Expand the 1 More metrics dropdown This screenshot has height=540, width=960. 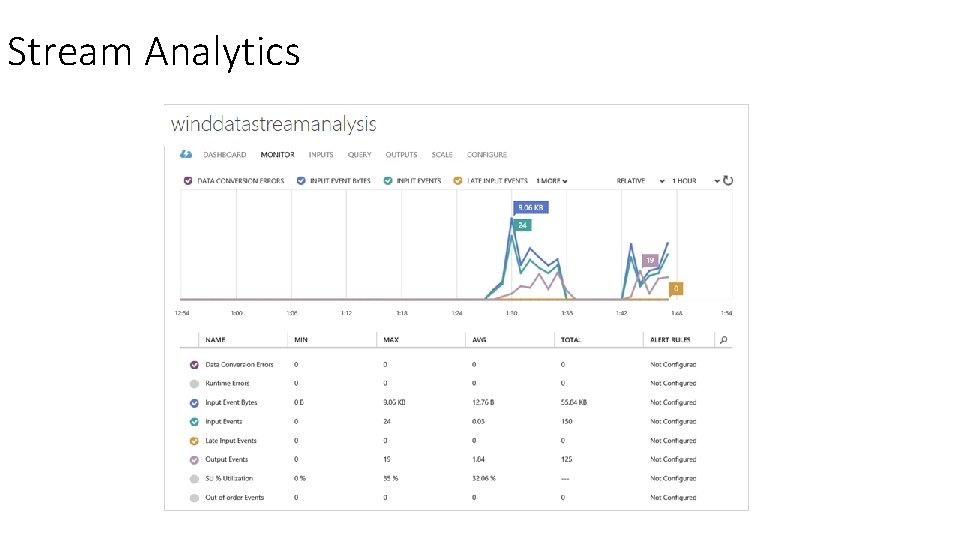point(552,181)
